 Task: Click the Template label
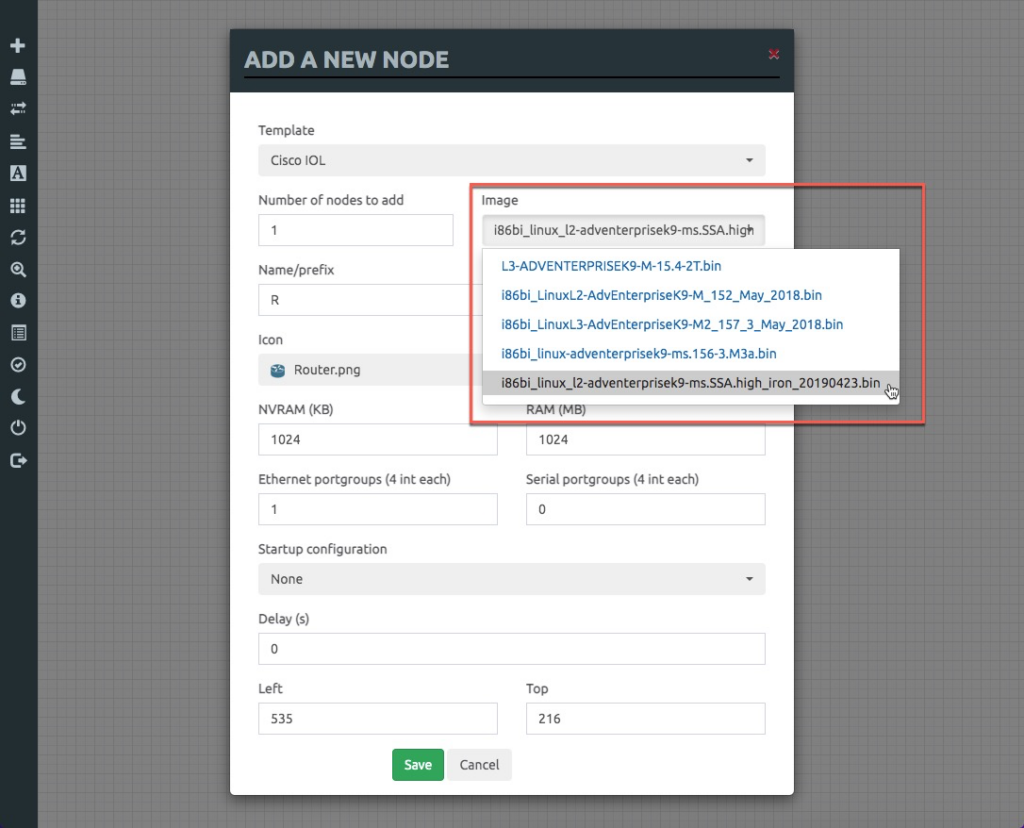286,130
